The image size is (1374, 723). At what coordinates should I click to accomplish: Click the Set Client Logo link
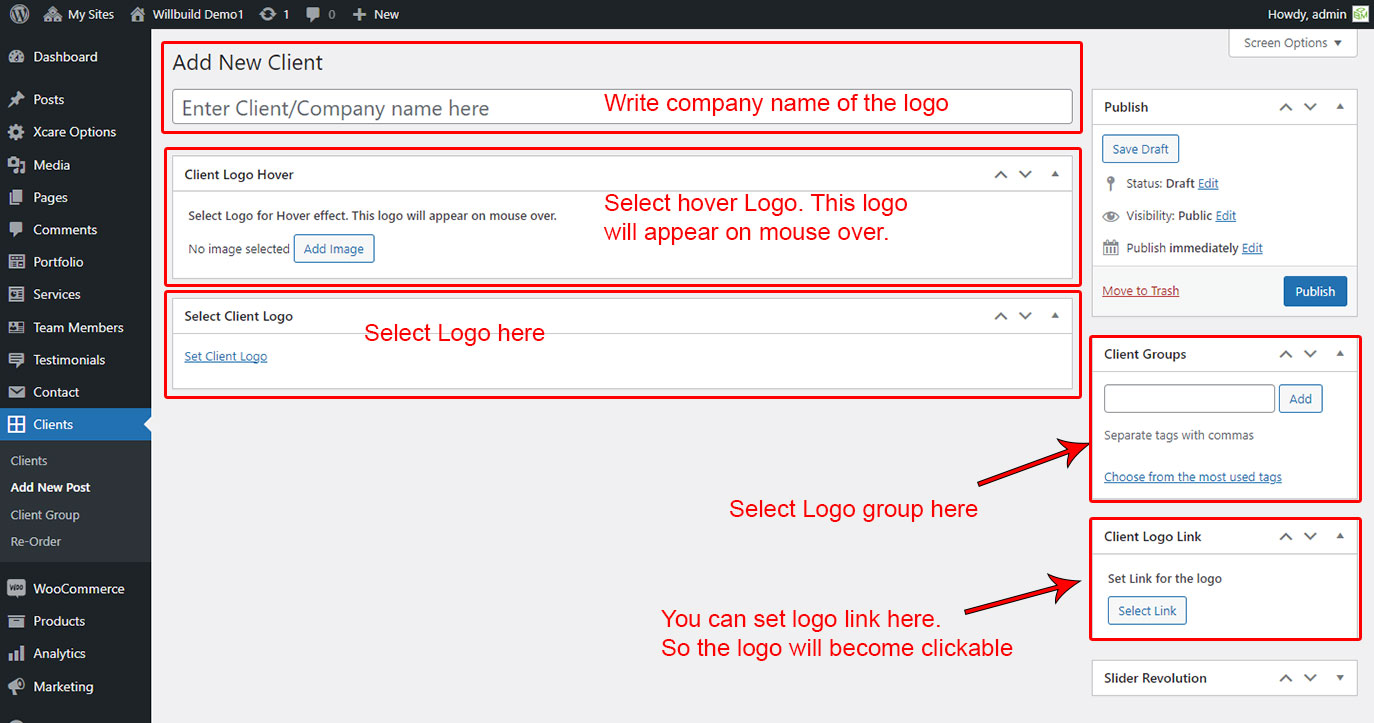pyautogui.click(x=226, y=357)
